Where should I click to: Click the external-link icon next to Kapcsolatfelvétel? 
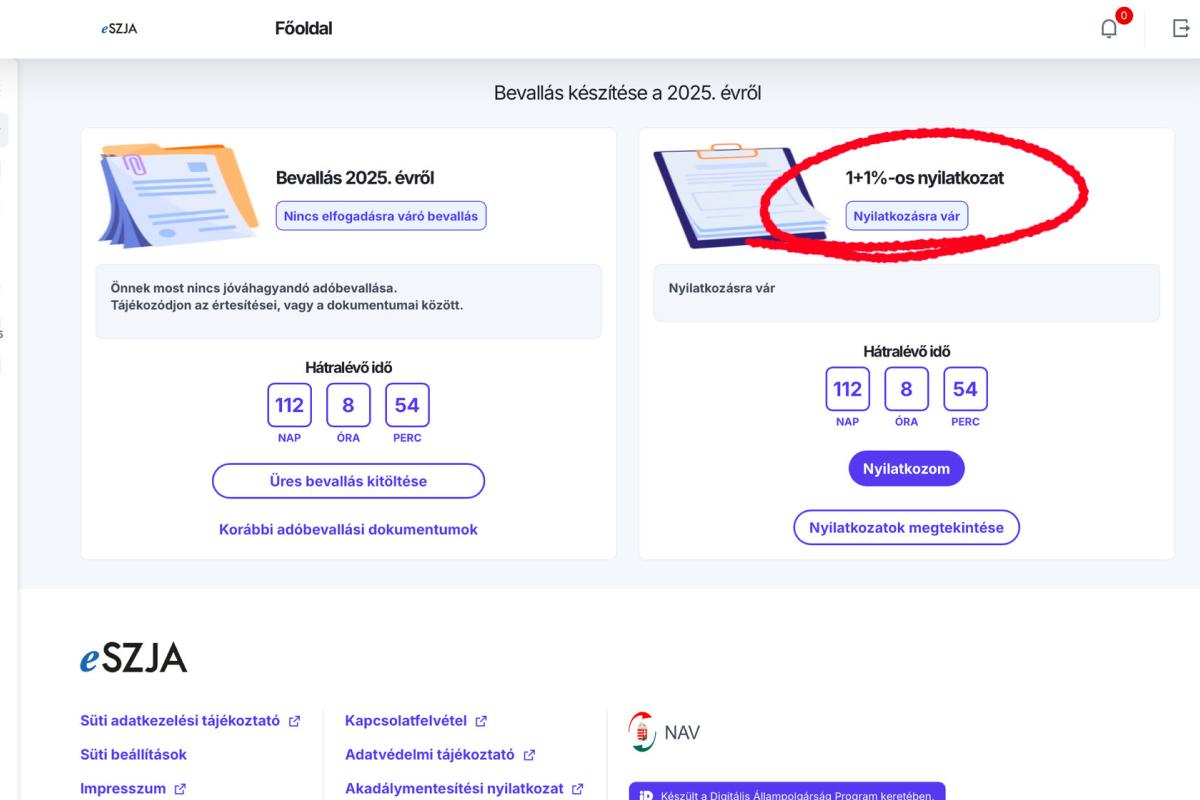(481, 720)
